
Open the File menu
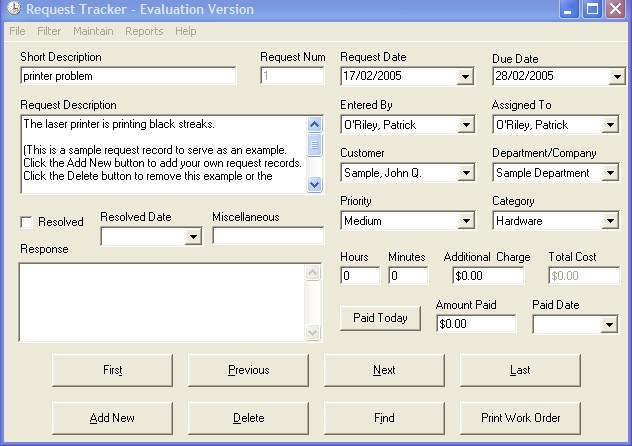(x=17, y=31)
